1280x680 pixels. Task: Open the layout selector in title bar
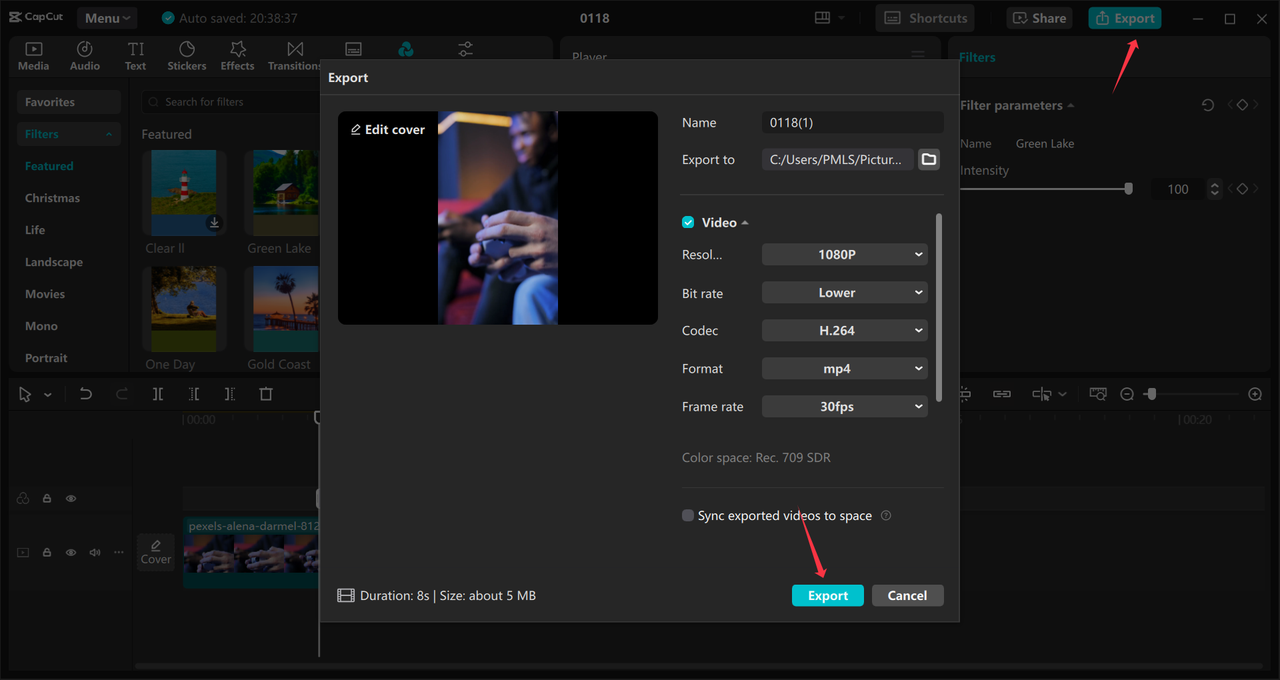click(x=830, y=18)
